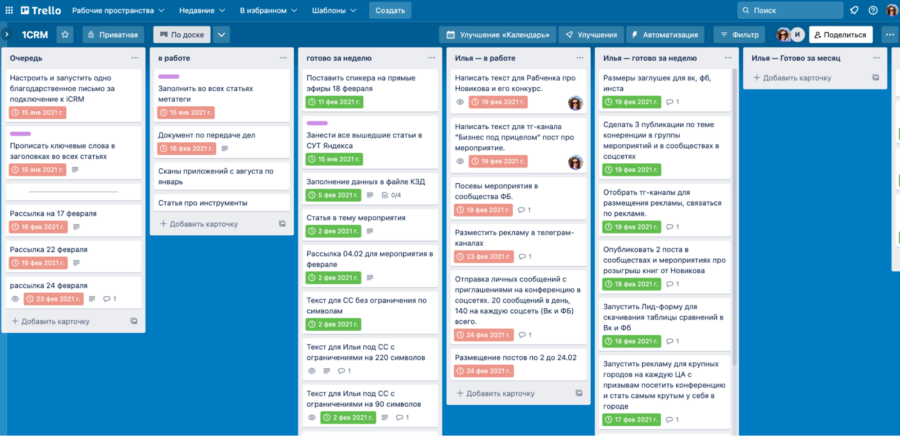The width and height of the screenshot is (900, 436).
Task: Open the help question mark icon
Action: tap(873, 10)
